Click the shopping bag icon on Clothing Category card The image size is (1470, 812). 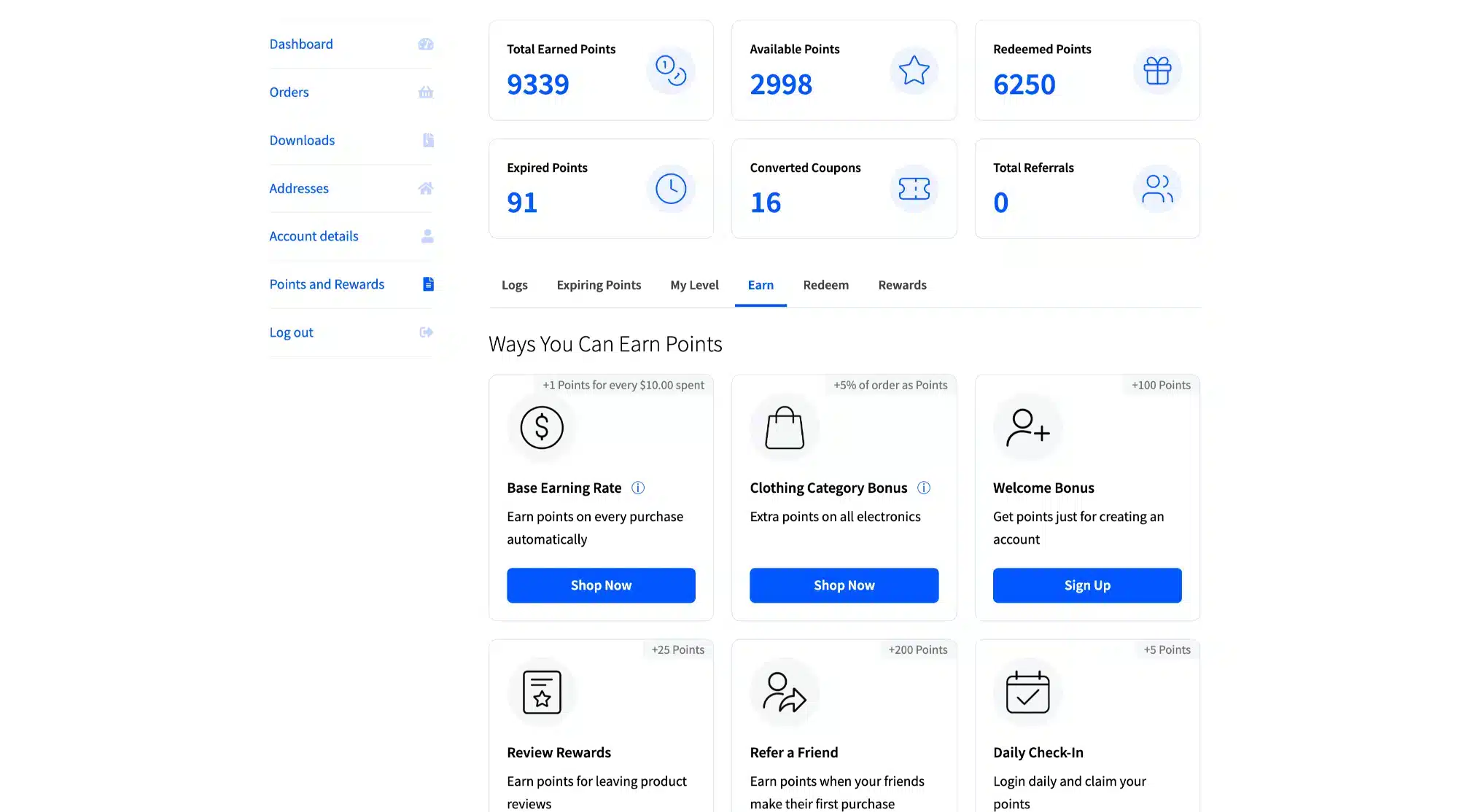[785, 427]
